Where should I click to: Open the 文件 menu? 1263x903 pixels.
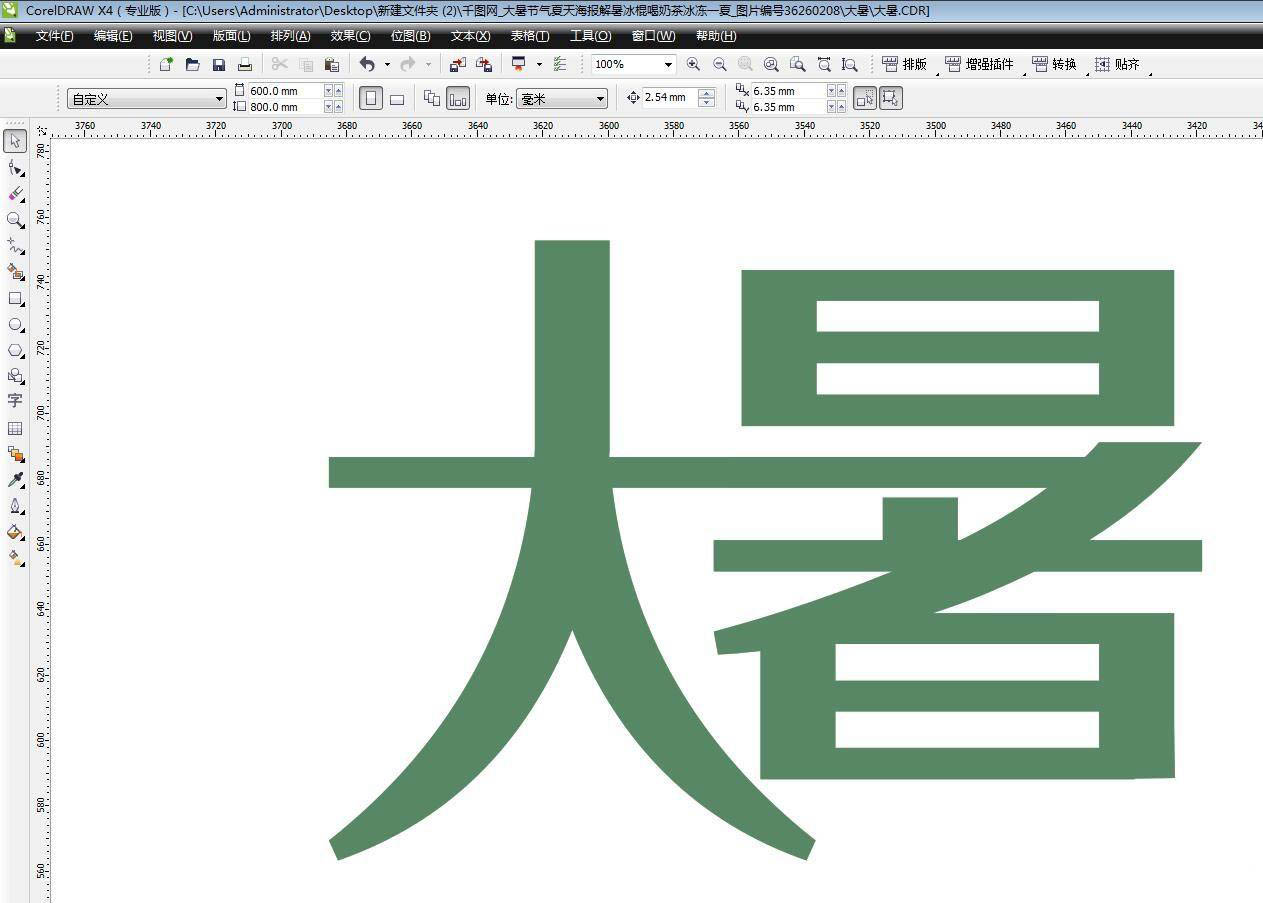coord(53,35)
